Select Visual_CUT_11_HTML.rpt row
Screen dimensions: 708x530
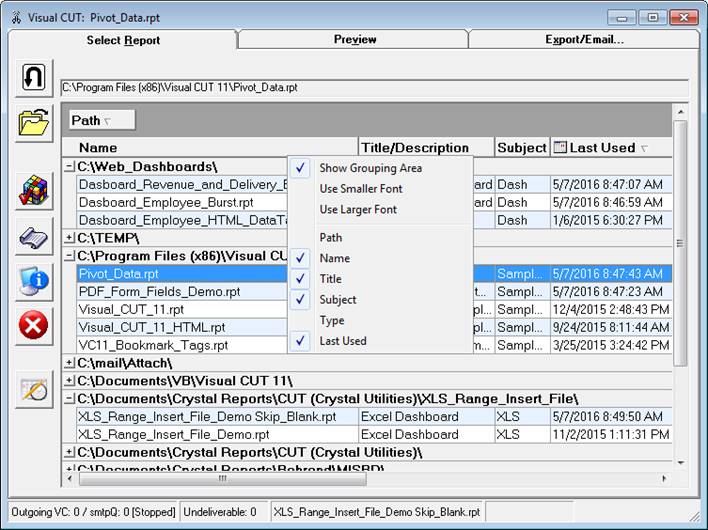tap(182, 327)
